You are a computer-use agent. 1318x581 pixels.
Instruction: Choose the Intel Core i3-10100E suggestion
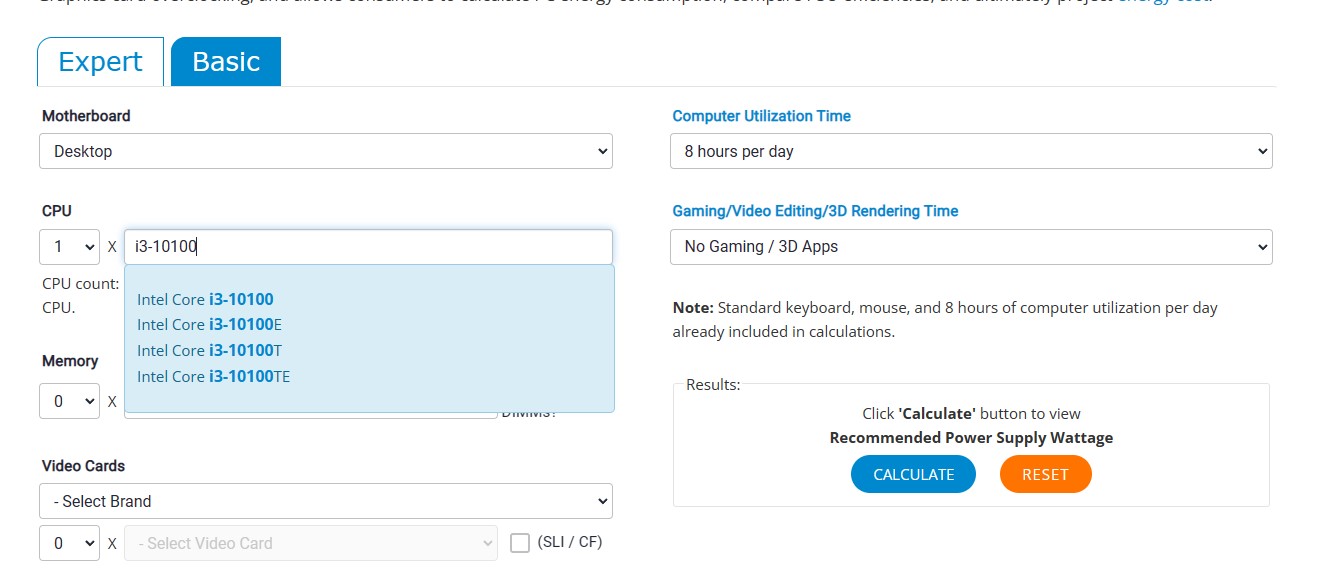[x=210, y=325]
